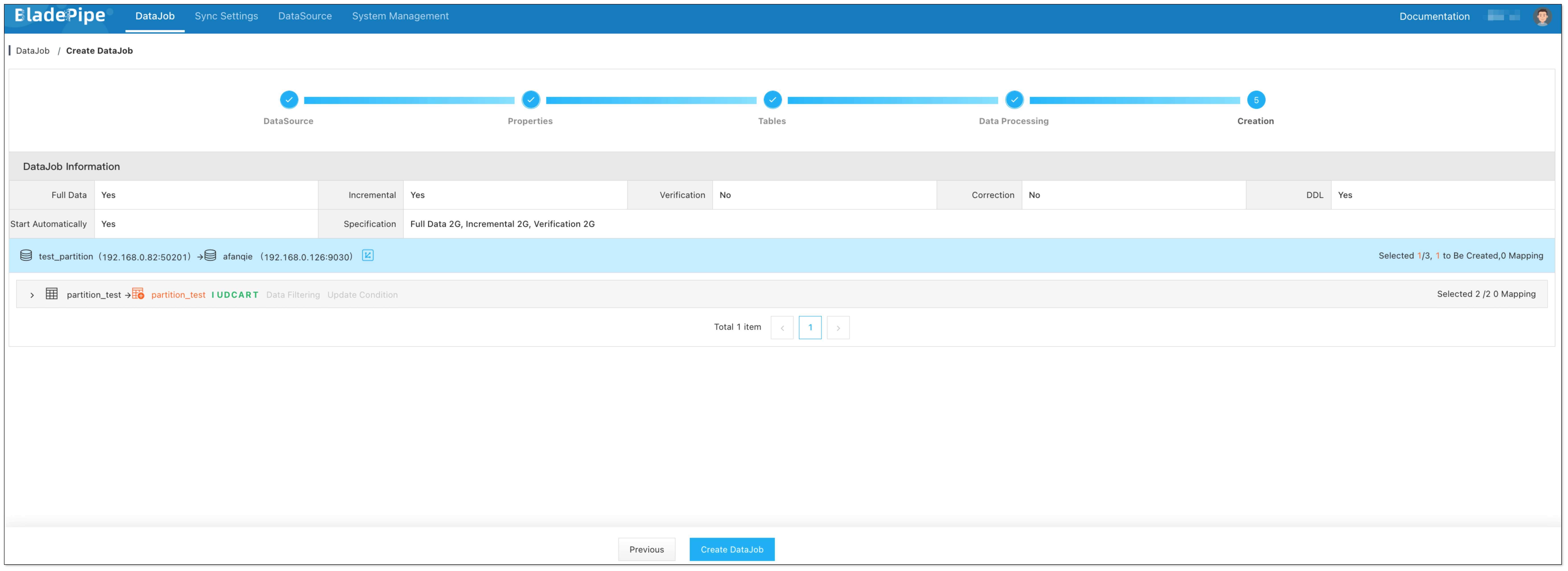Select page 1 in pagination
The height and width of the screenshot is (571, 1568).
(810, 328)
